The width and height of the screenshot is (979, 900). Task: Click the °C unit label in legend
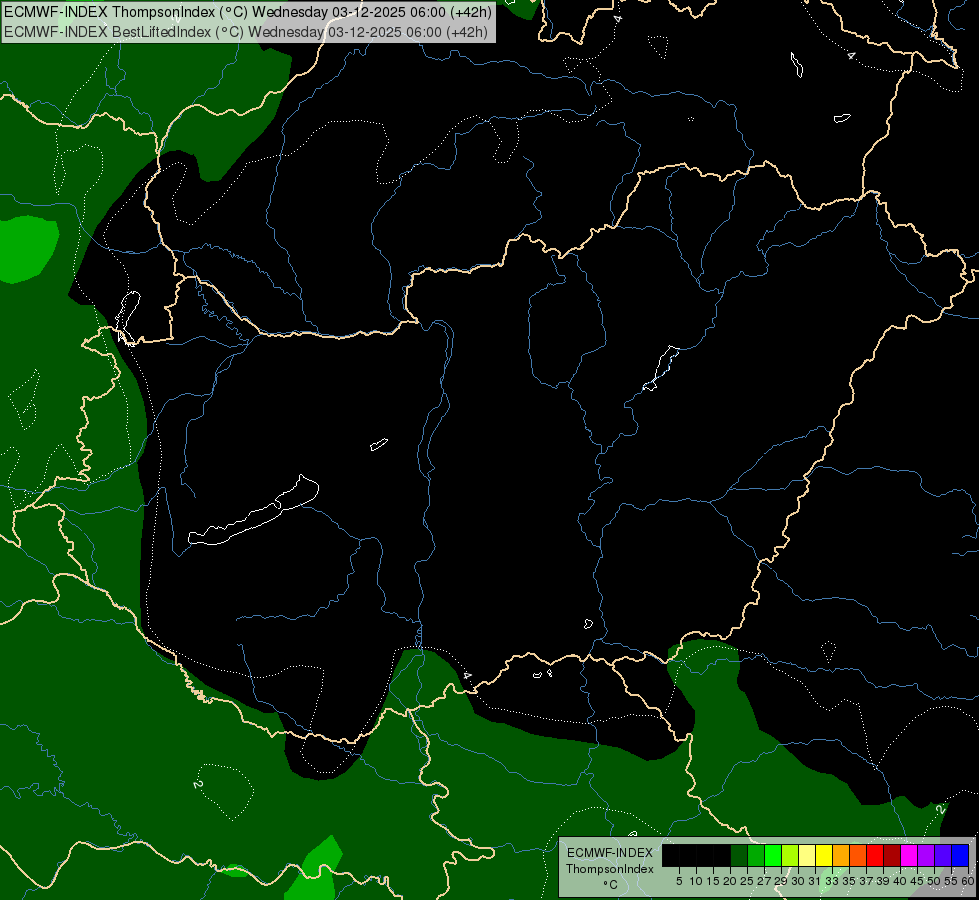pos(610,885)
